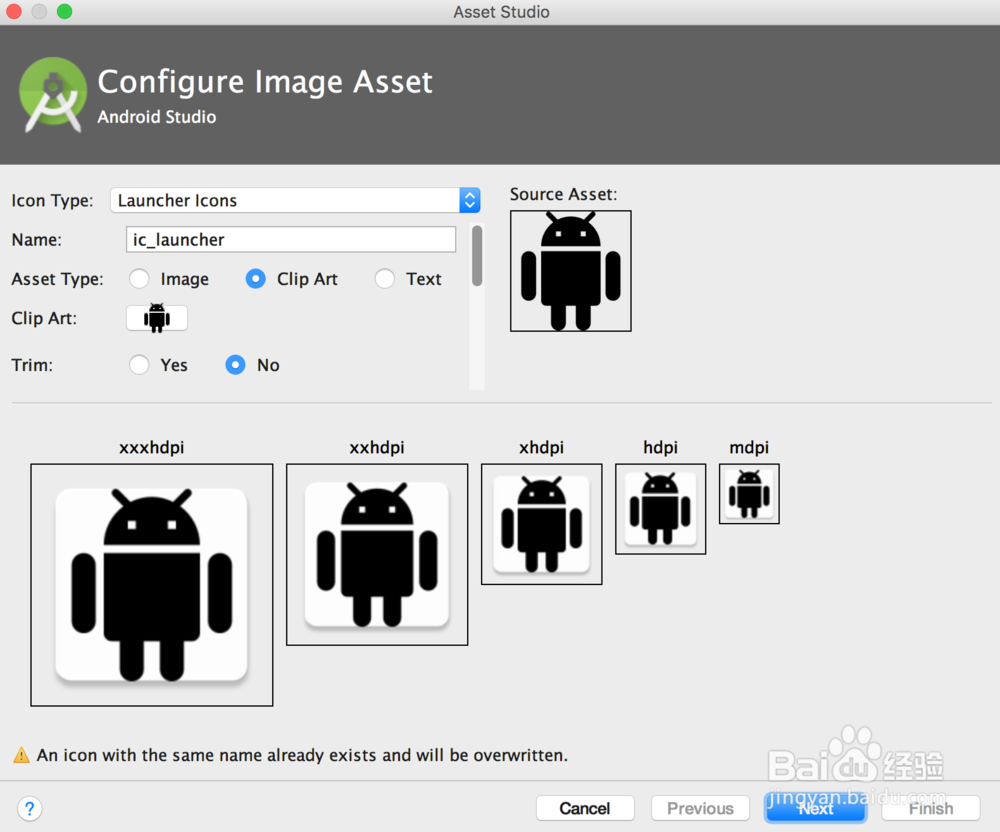Click the mdpi icon preview
The image size is (1000, 832).
click(x=749, y=493)
